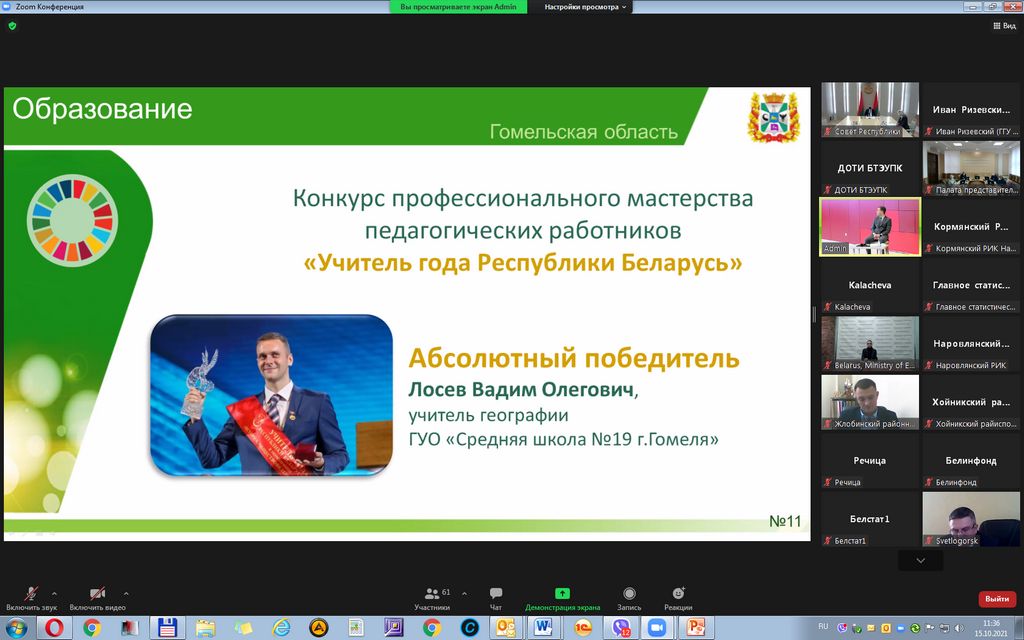Open the Reactions (Реакции) menu

pyautogui.click(x=678, y=594)
